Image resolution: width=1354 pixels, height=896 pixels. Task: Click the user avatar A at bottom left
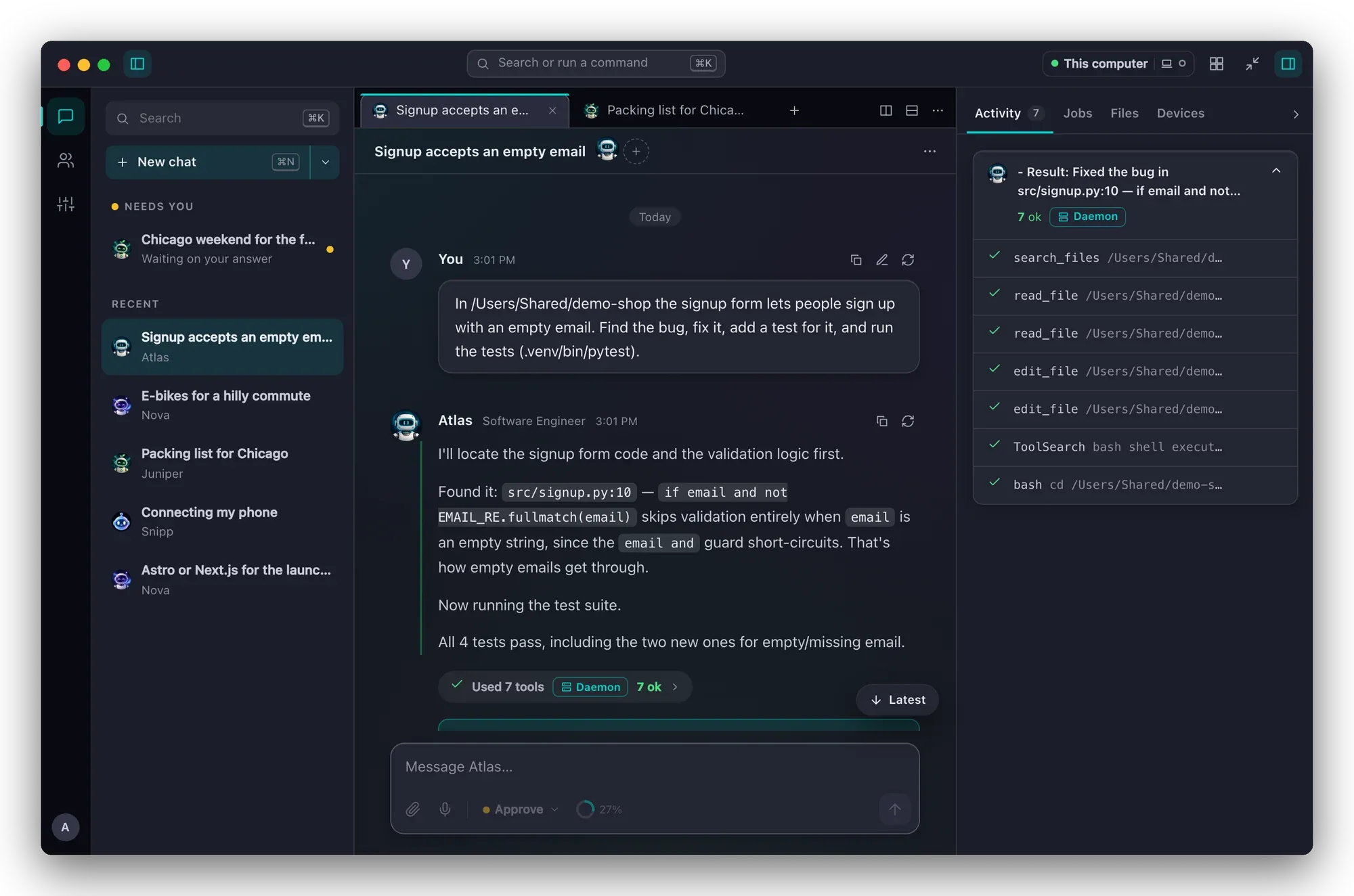(x=66, y=827)
